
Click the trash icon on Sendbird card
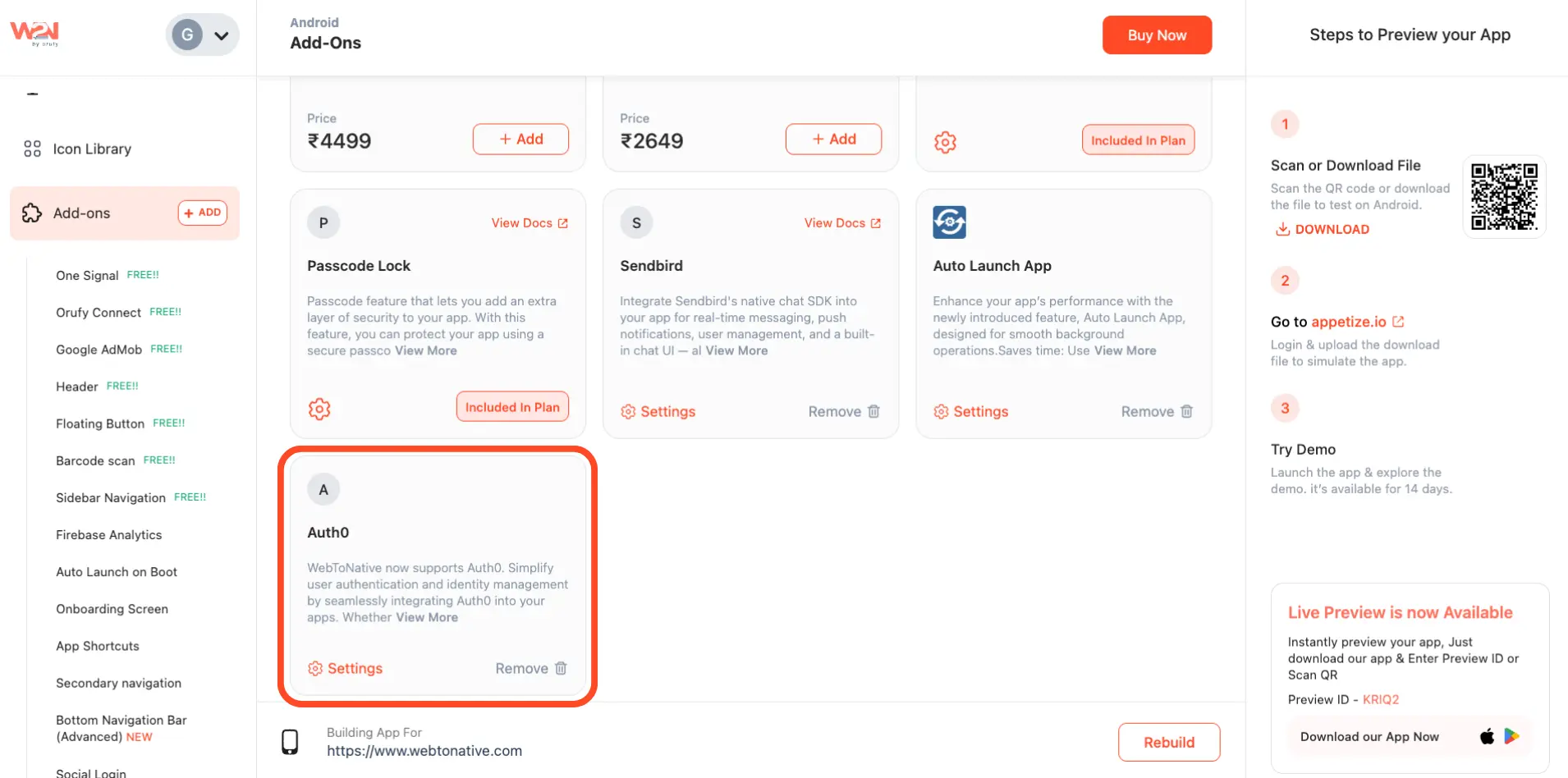click(x=873, y=411)
